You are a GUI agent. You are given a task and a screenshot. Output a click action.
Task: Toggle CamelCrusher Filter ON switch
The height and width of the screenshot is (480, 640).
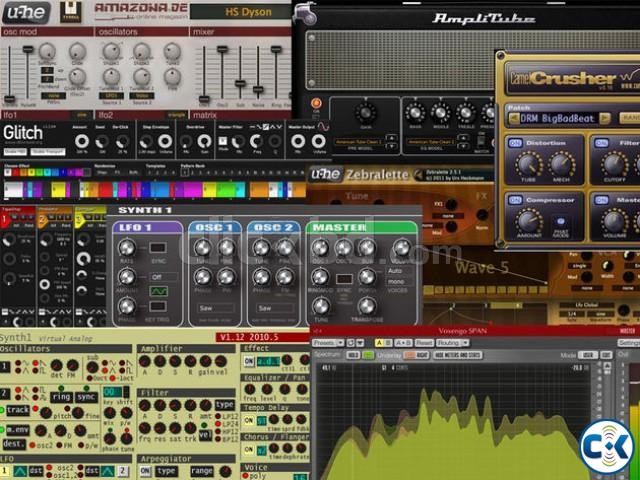click(x=601, y=143)
